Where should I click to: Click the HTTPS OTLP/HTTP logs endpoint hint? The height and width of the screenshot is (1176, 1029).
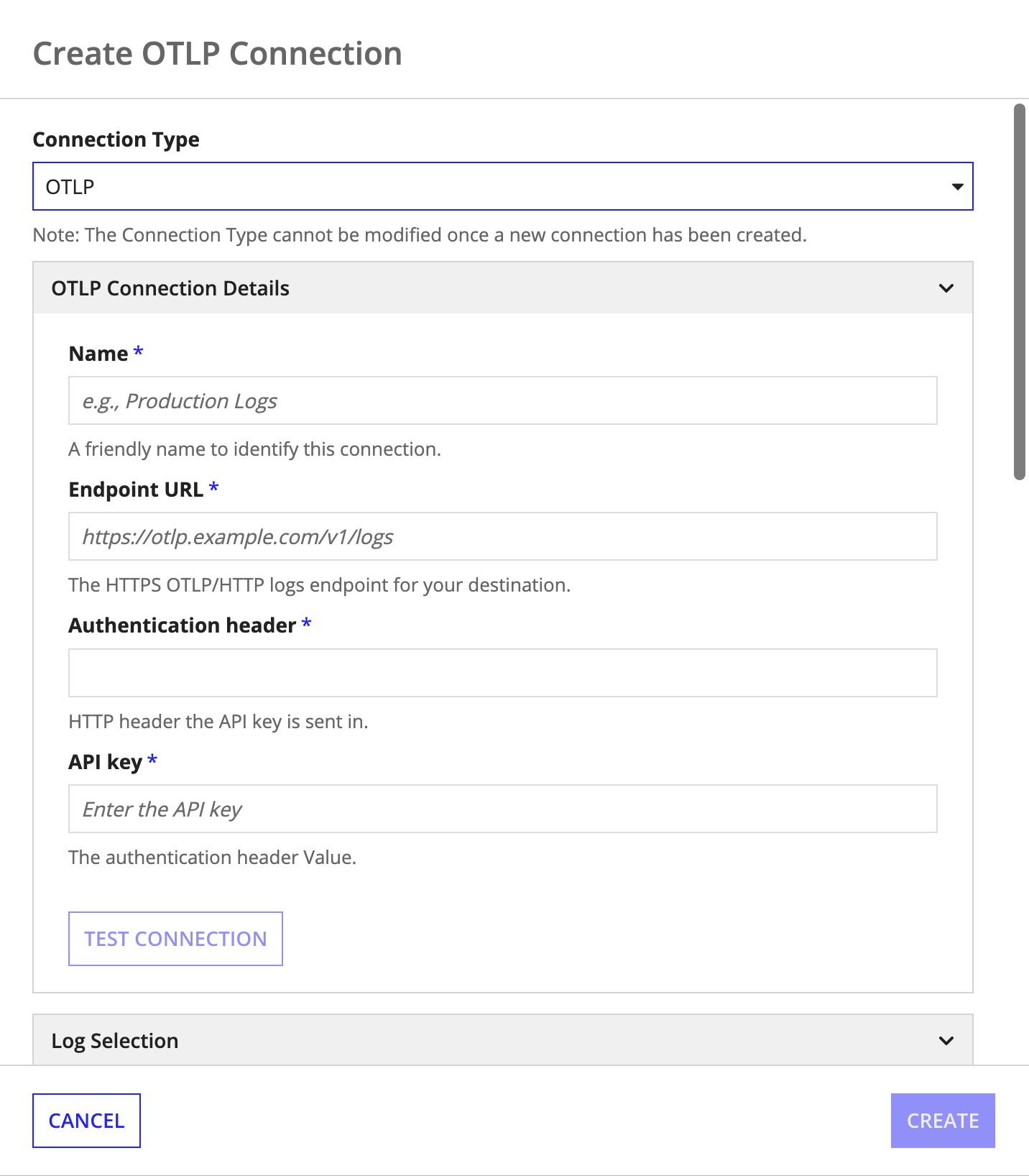(320, 585)
